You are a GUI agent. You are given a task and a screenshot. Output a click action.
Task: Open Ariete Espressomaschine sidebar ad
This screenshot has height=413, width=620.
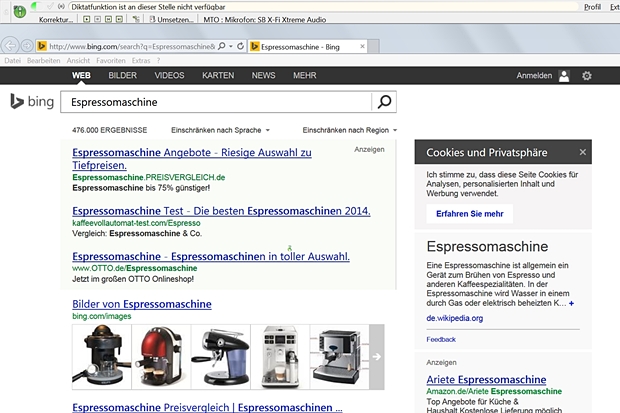(486, 379)
